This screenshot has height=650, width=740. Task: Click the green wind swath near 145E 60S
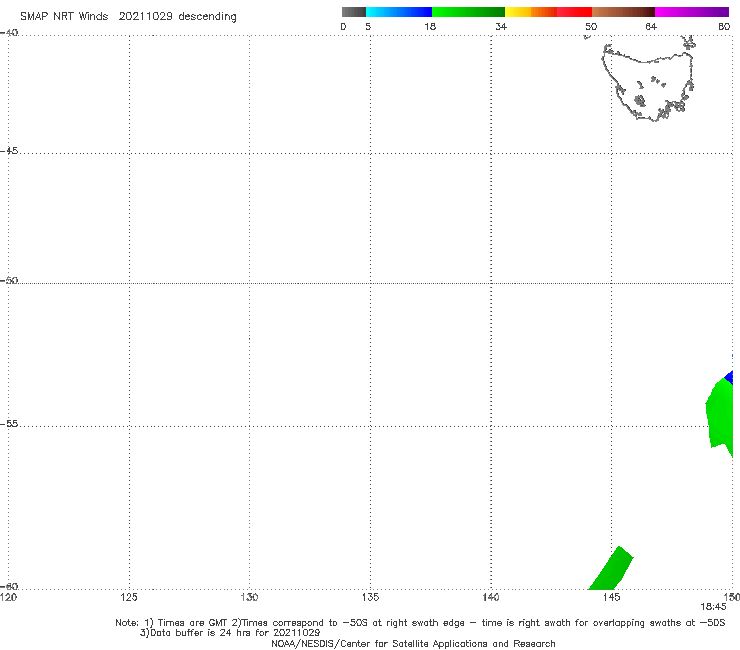click(x=611, y=568)
